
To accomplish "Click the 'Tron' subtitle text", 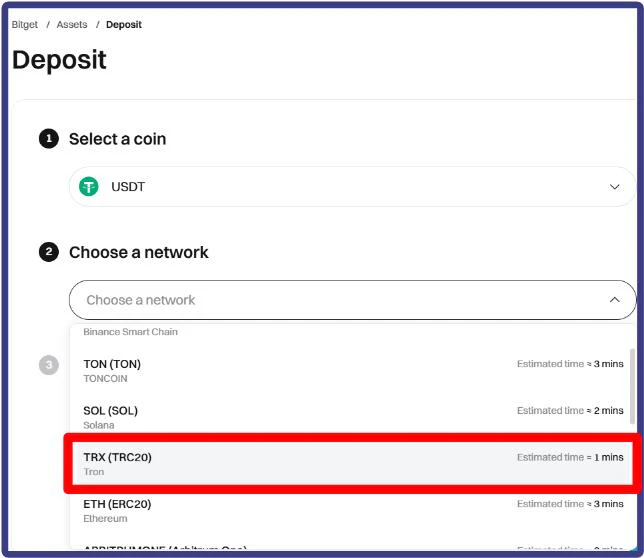I will (94, 472).
